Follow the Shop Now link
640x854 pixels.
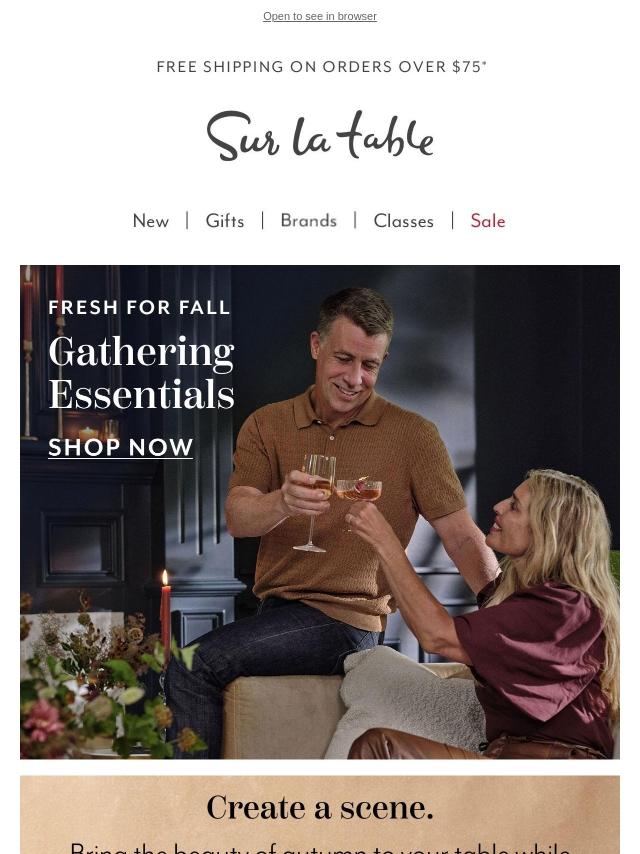point(120,448)
